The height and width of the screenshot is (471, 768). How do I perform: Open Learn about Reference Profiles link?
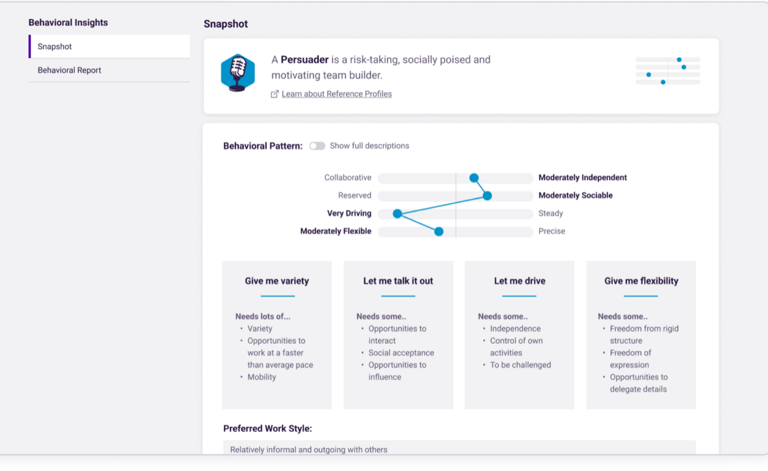(336, 94)
